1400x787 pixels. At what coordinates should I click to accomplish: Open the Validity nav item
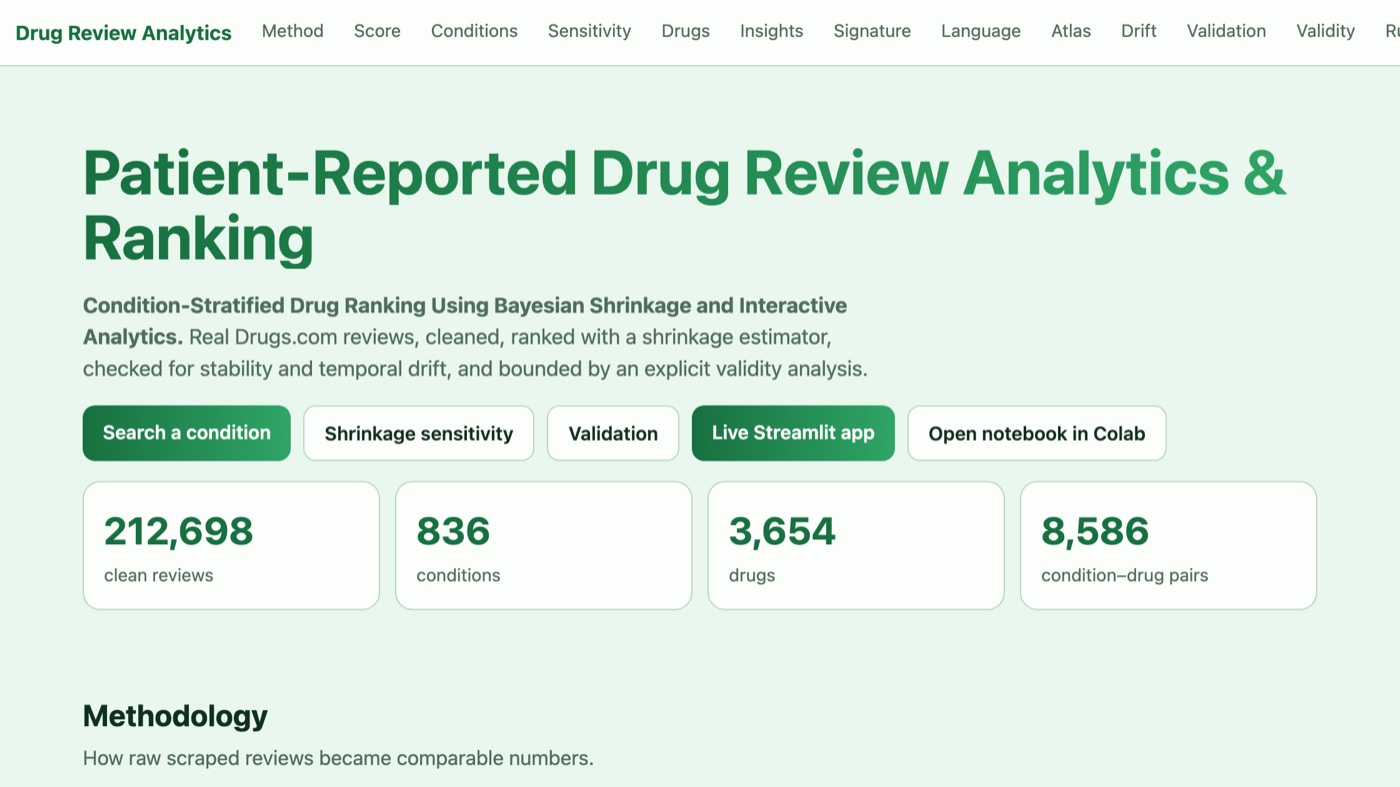pyautogui.click(x=1325, y=31)
